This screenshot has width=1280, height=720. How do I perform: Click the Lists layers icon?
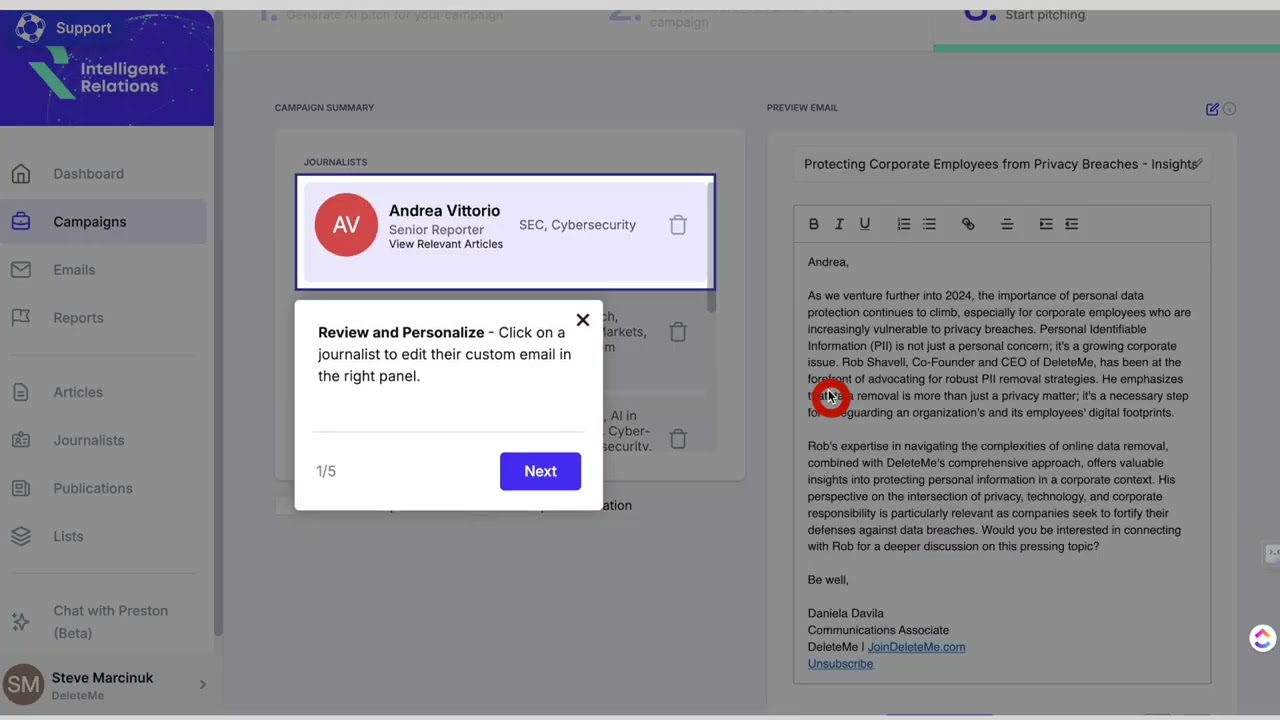tap(21, 536)
